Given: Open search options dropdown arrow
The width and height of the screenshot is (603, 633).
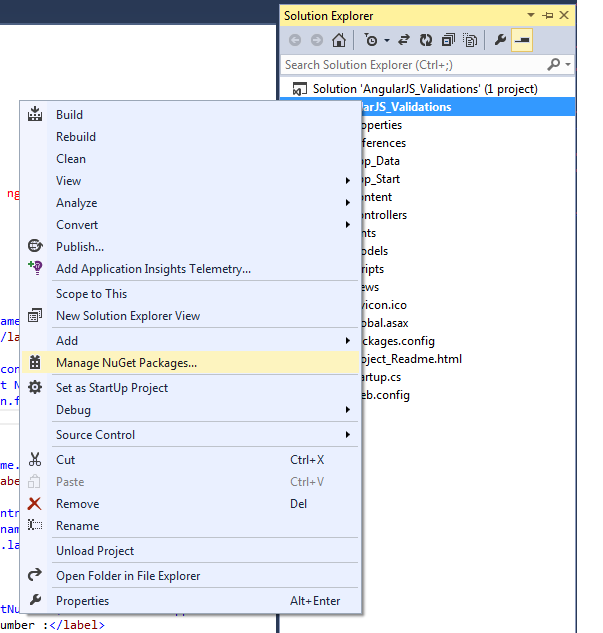Looking at the screenshot, I should (568, 64).
